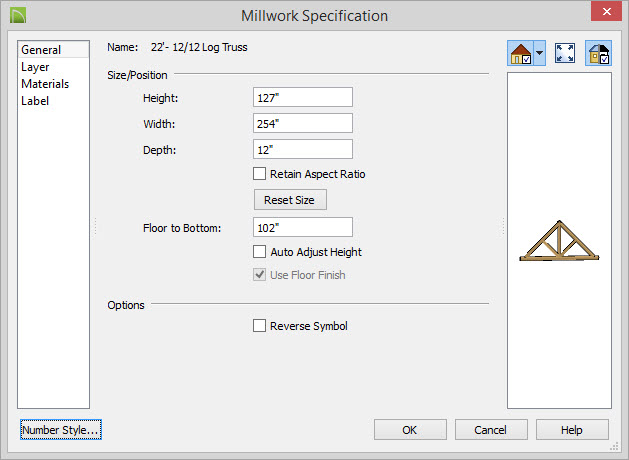Viewport: 629px width, 460px height.
Task: Click the Chief Architect logo icon
Action: (x=18, y=16)
